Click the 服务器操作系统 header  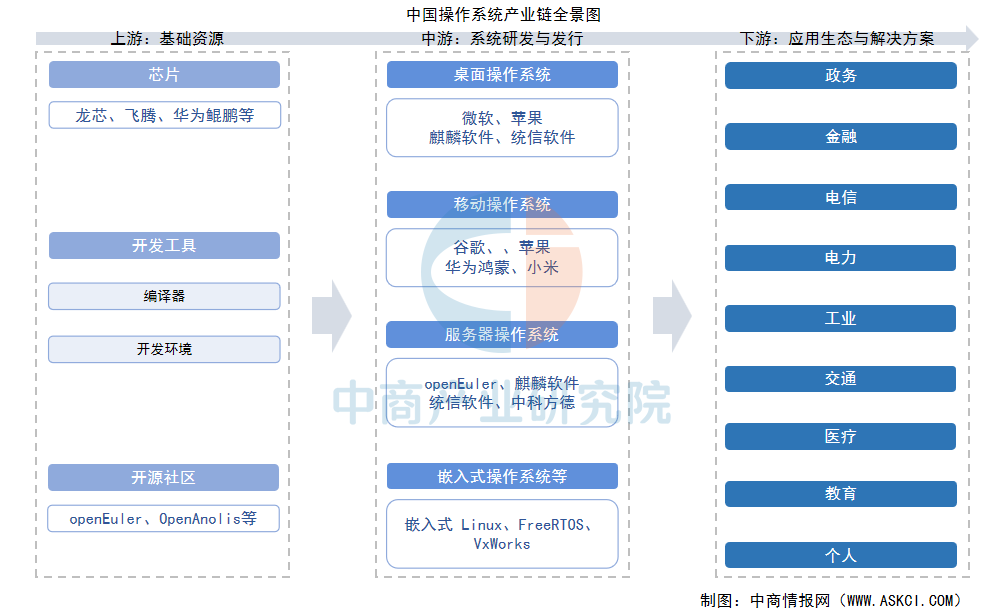[502, 335]
